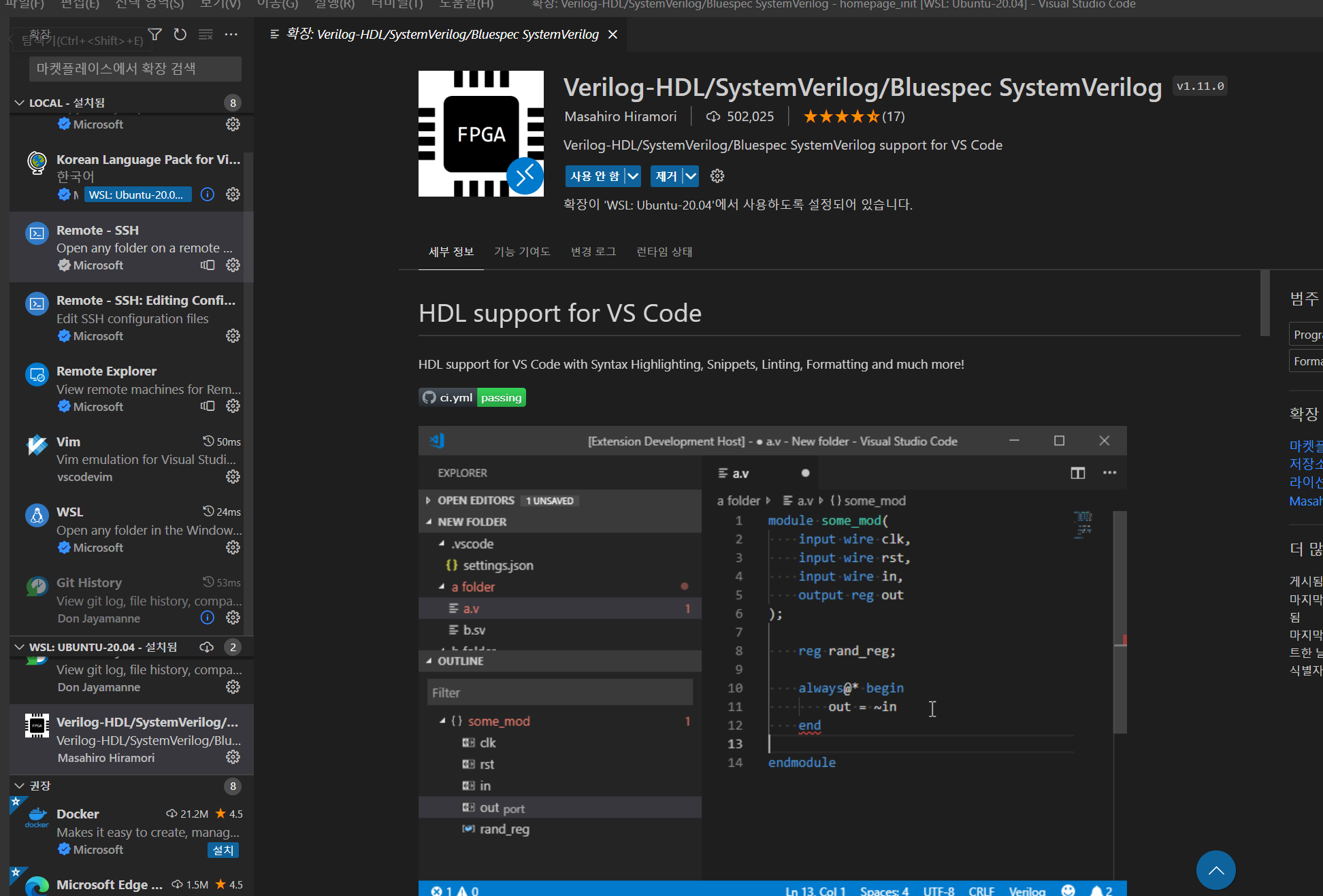Open gear menu for Remote Explorer
1323x896 pixels.
(233, 406)
